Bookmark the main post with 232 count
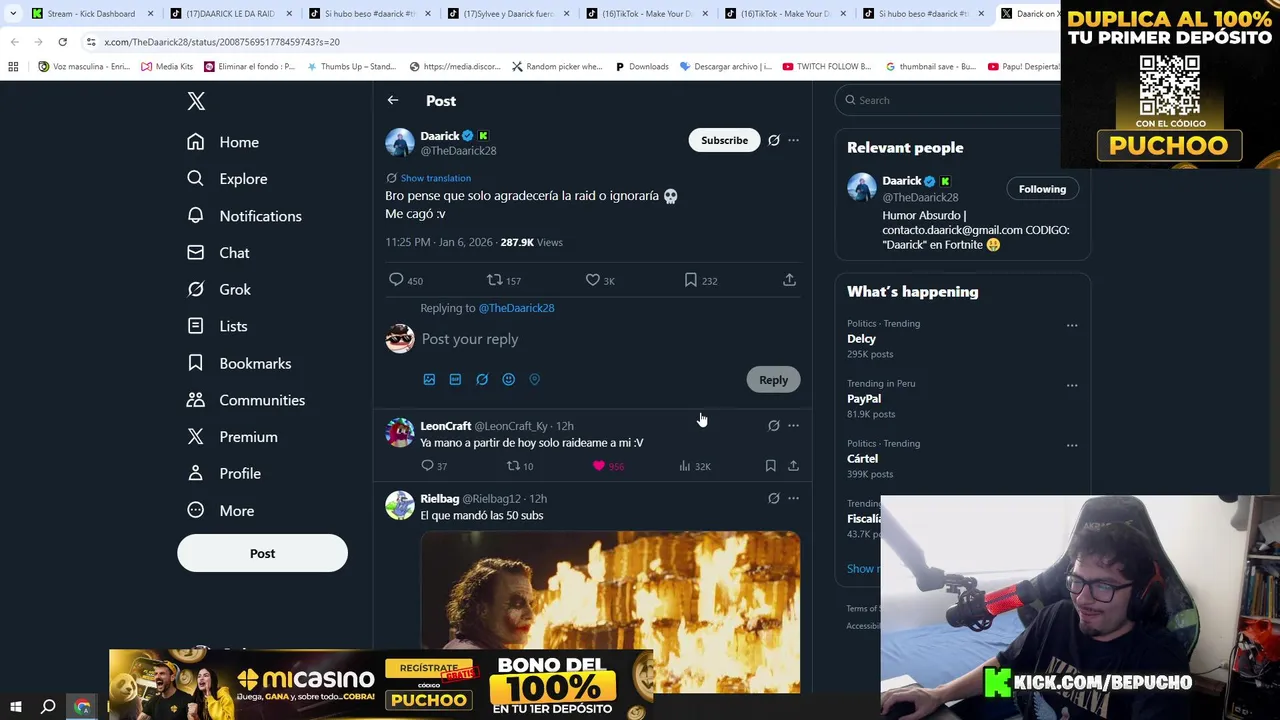 (x=690, y=280)
